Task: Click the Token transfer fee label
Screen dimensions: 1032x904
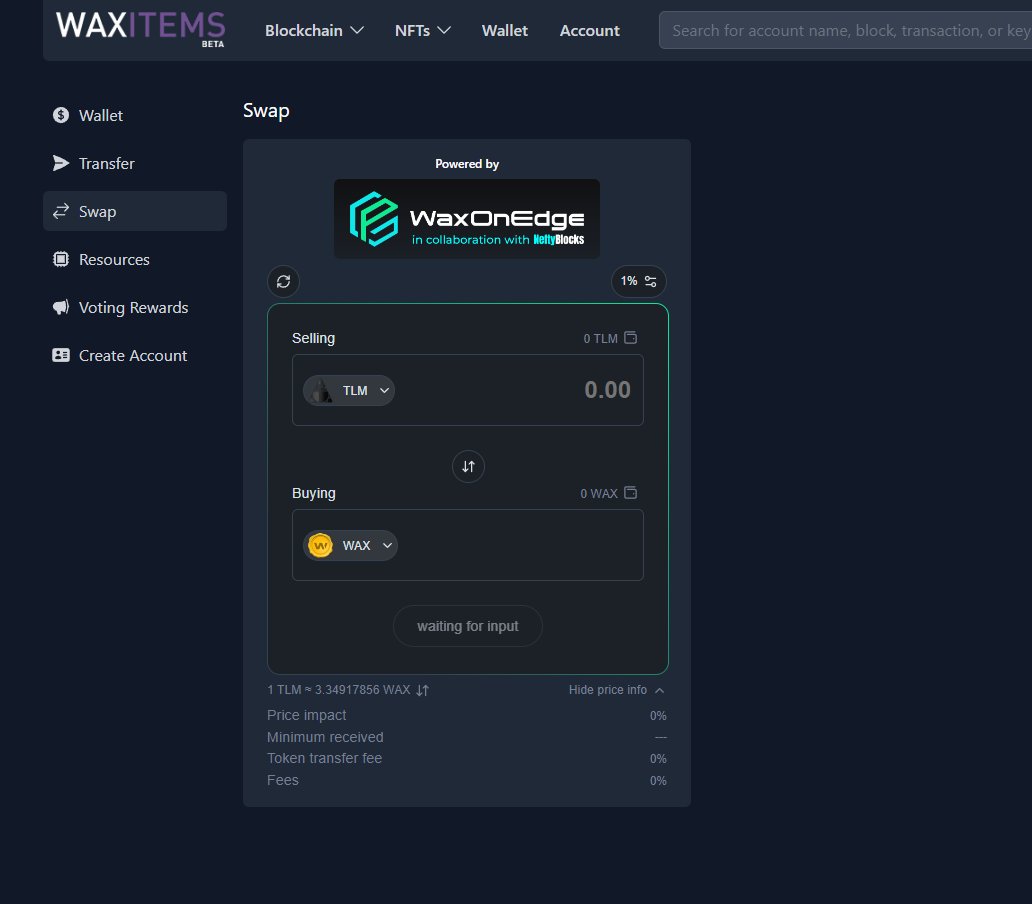Action: pos(324,758)
